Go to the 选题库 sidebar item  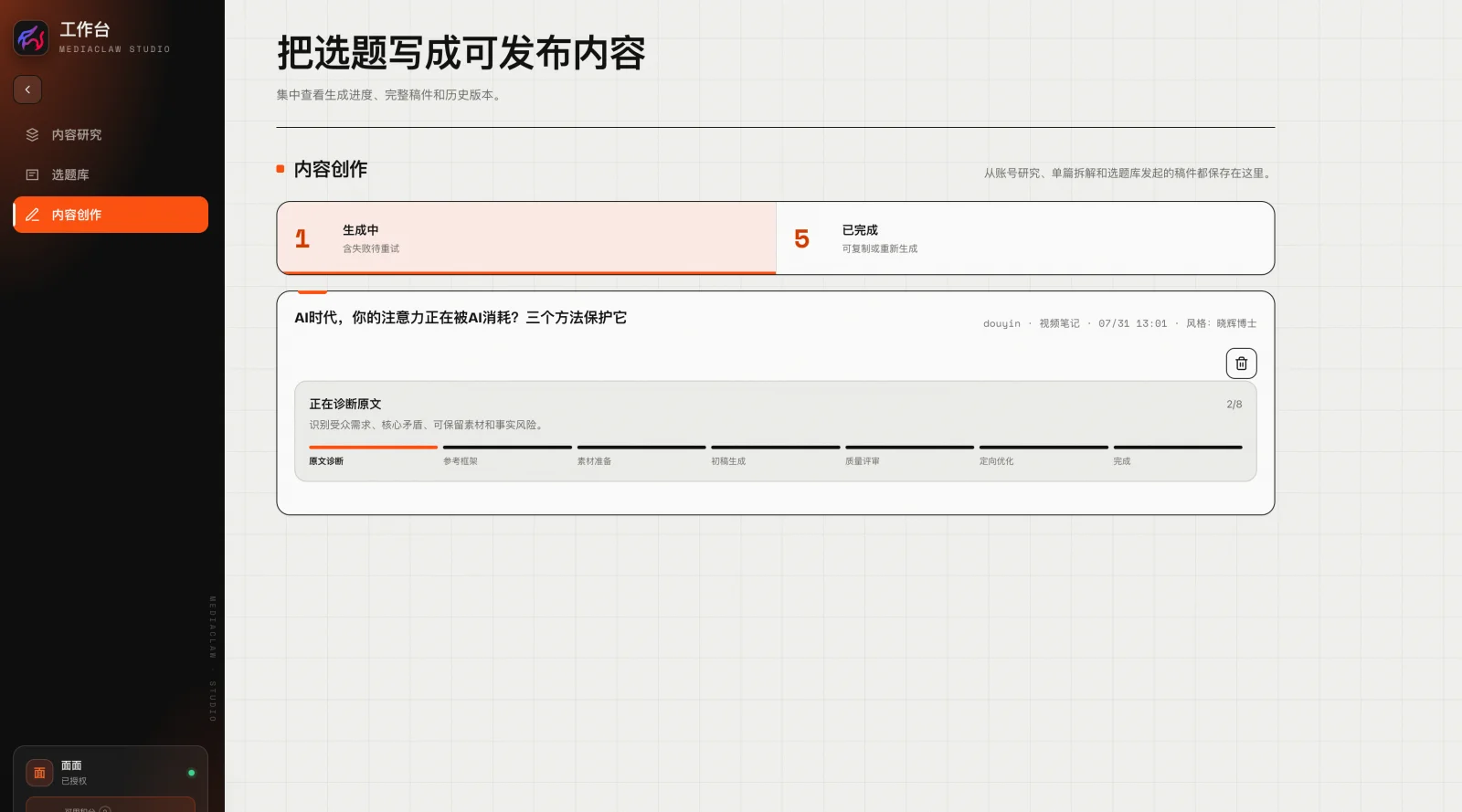click(x=111, y=174)
